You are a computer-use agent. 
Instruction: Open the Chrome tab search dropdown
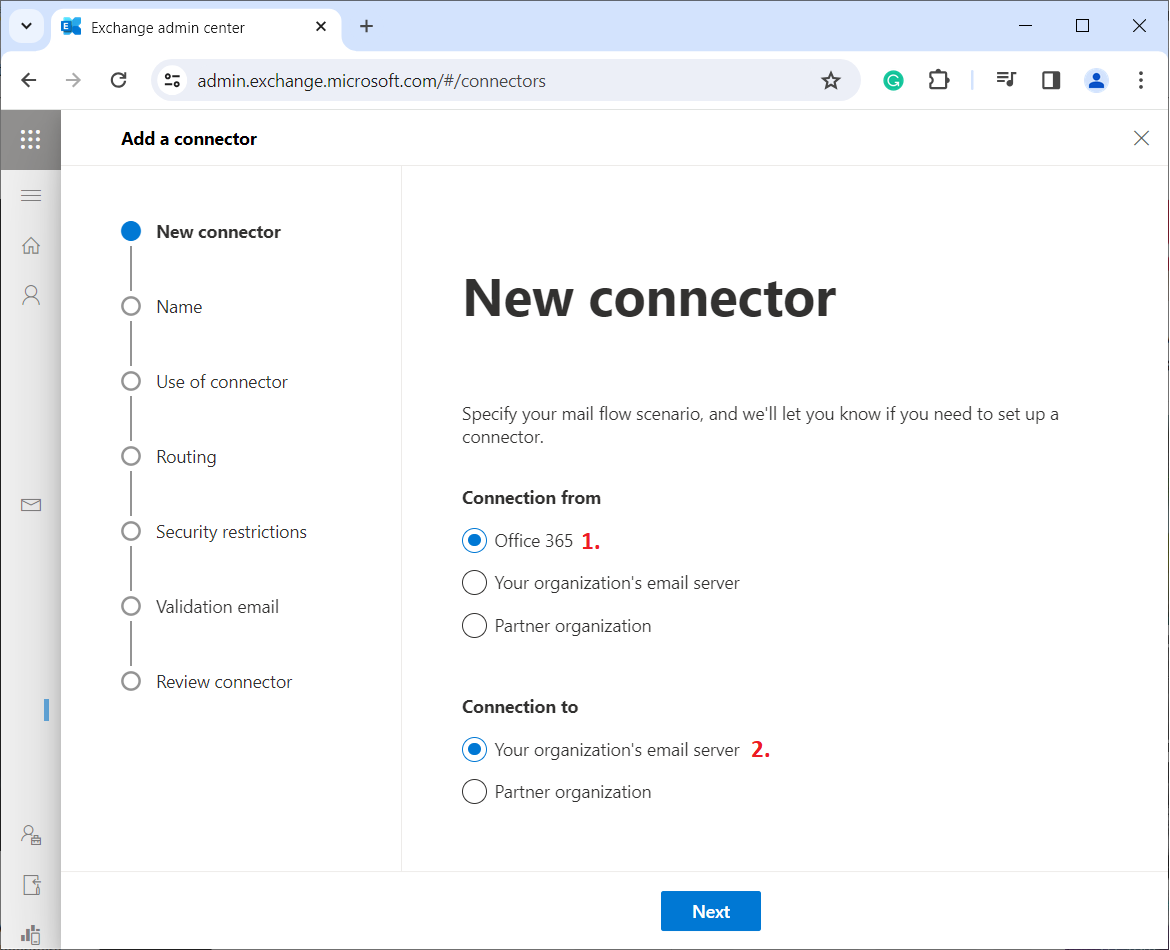pyautogui.click(x=27, y=27)
